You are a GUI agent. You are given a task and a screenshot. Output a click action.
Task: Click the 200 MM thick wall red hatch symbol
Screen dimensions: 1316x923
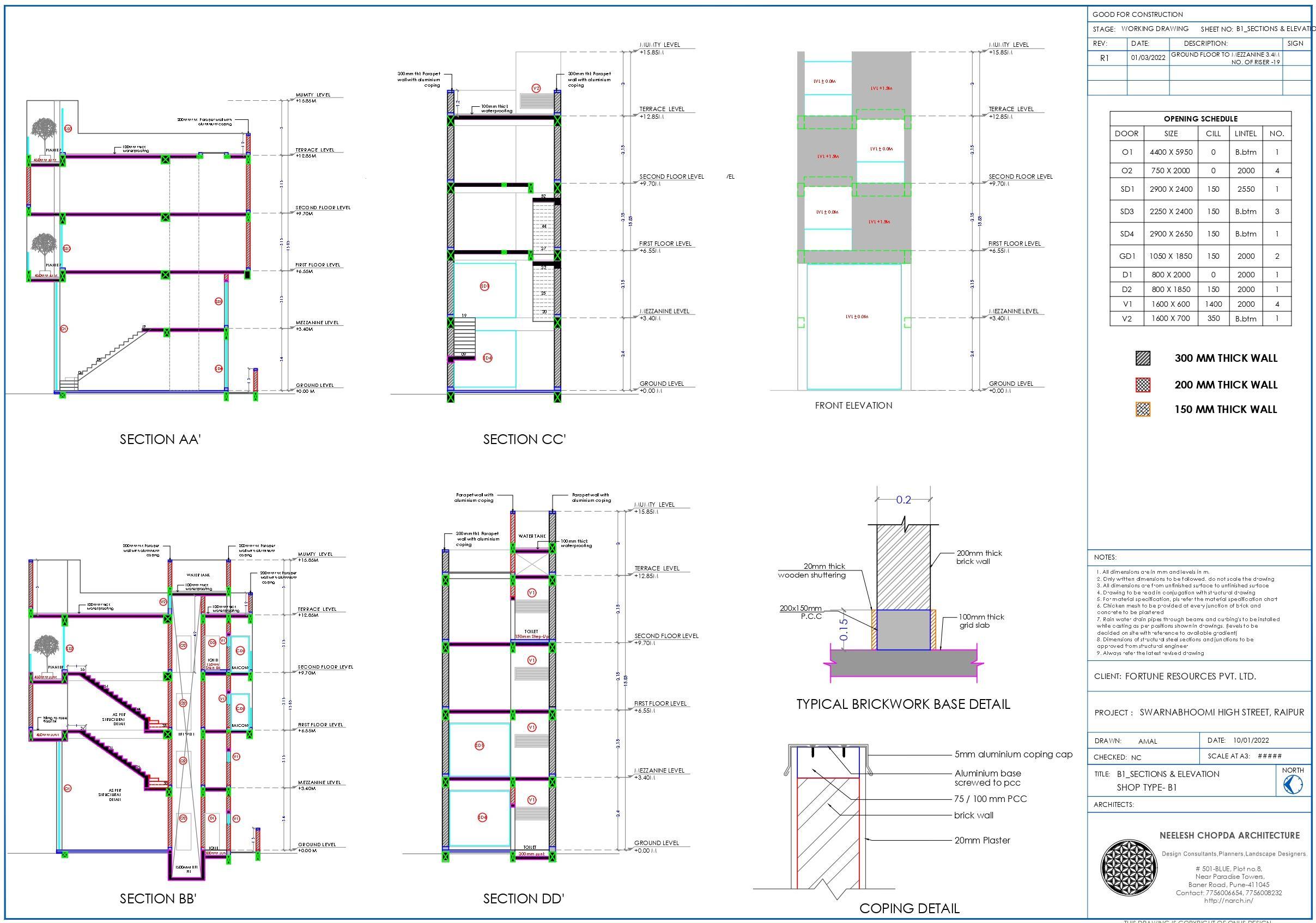[1142, 385]
